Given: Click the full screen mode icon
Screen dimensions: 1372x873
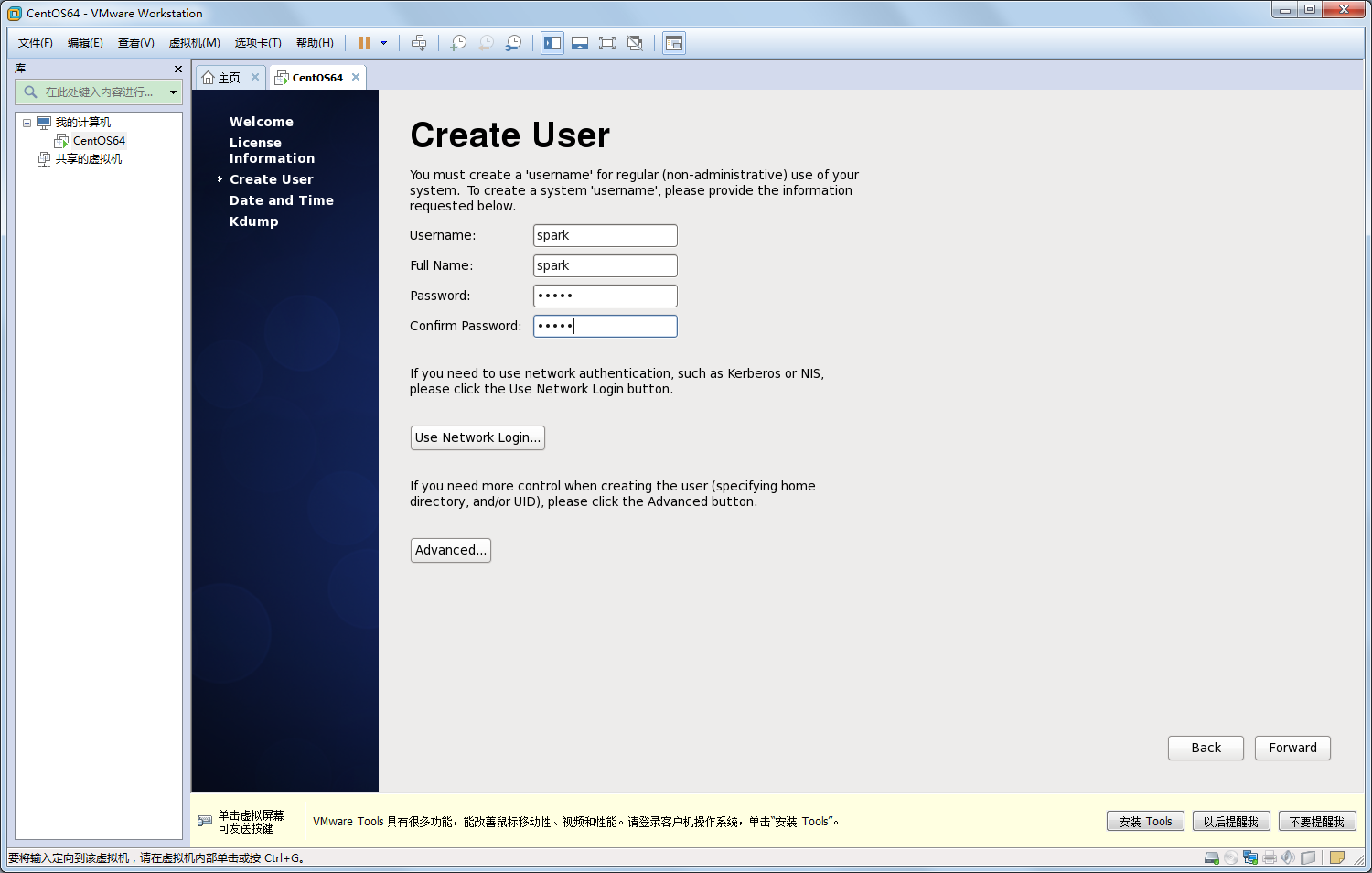Looking at the screenshot, I should coord(607,43).
